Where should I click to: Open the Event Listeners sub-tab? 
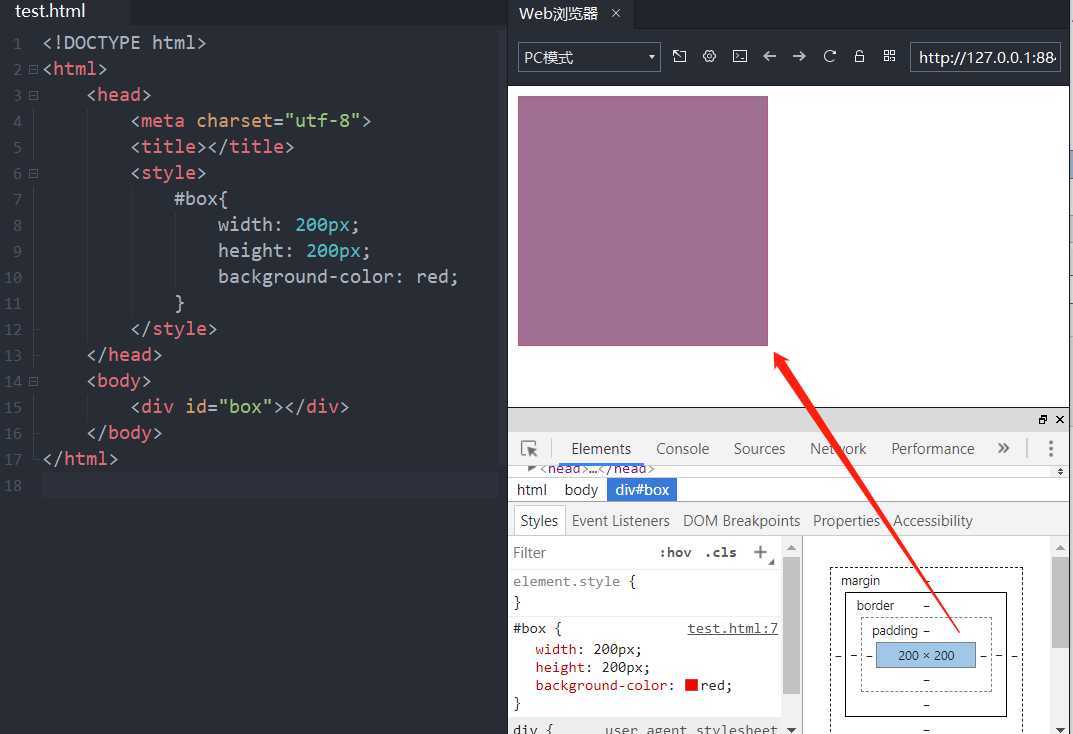pos(621,521)
